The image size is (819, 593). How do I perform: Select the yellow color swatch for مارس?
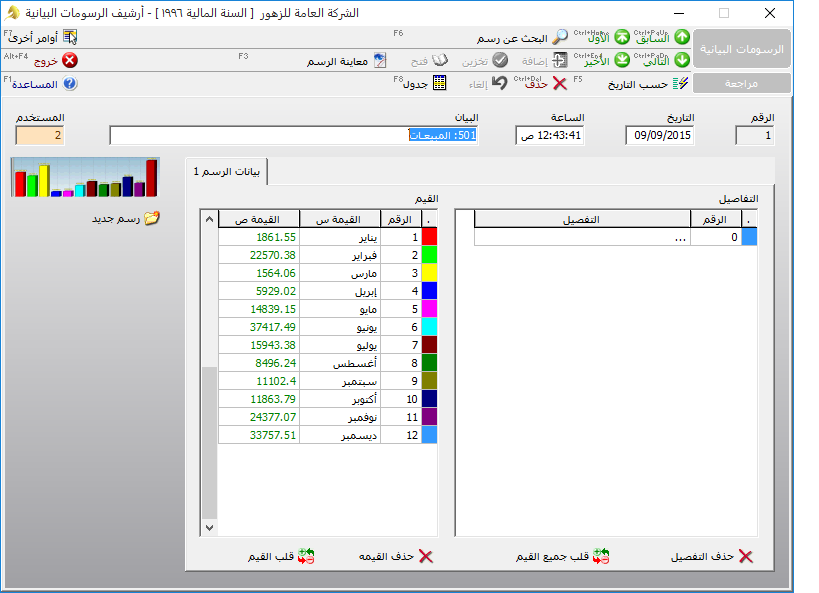[x=429, y=273]
